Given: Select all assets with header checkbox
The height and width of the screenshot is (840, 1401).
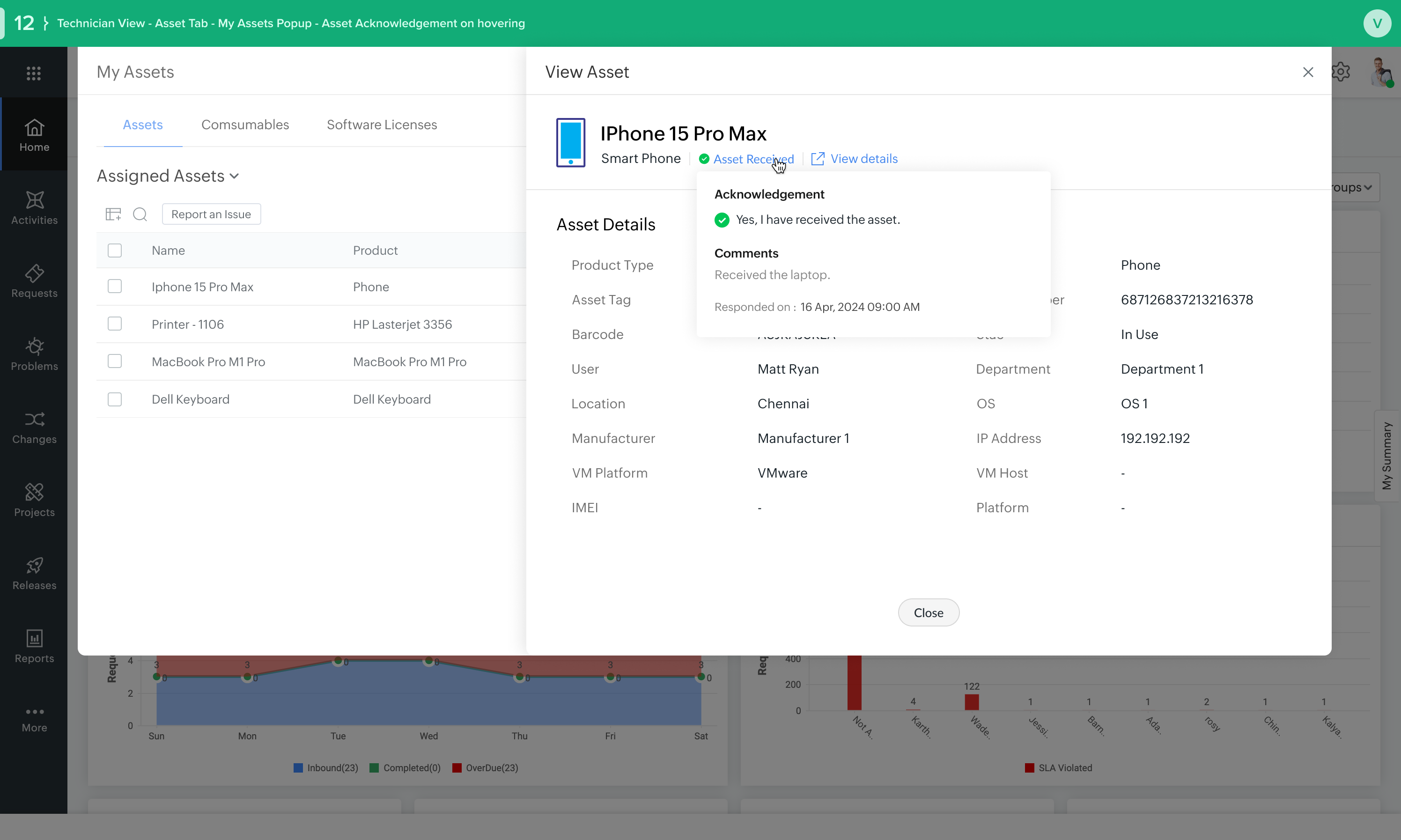Looking at the screenshot, I should point(114,250).
